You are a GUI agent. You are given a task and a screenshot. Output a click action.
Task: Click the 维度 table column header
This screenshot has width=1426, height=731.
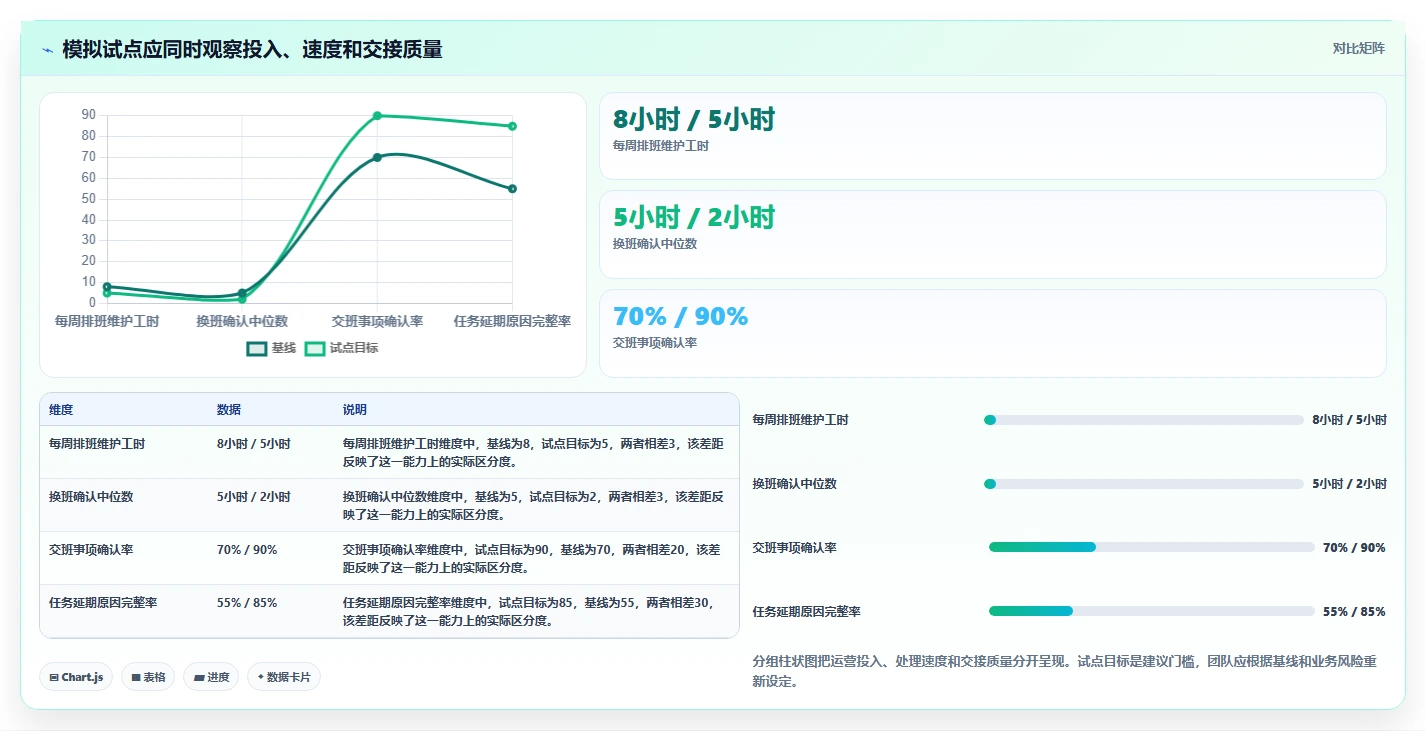61,410
